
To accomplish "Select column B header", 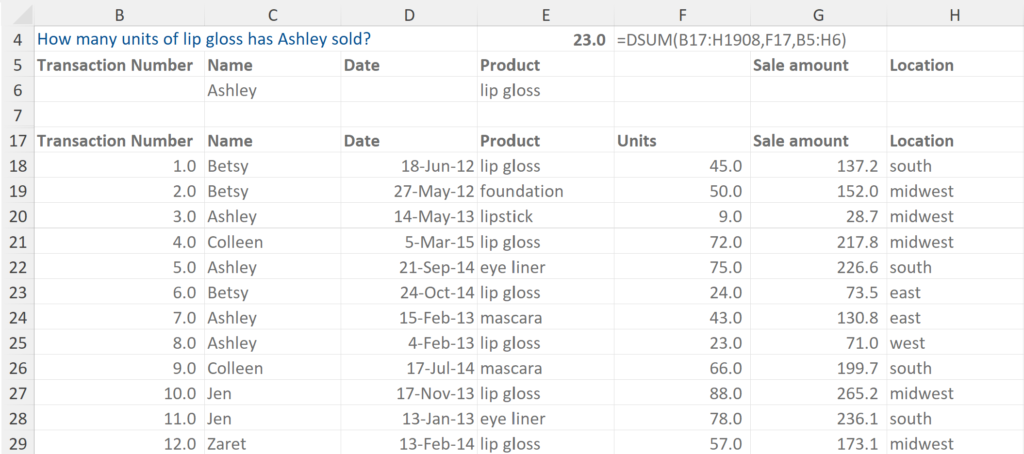I will 119,13.
